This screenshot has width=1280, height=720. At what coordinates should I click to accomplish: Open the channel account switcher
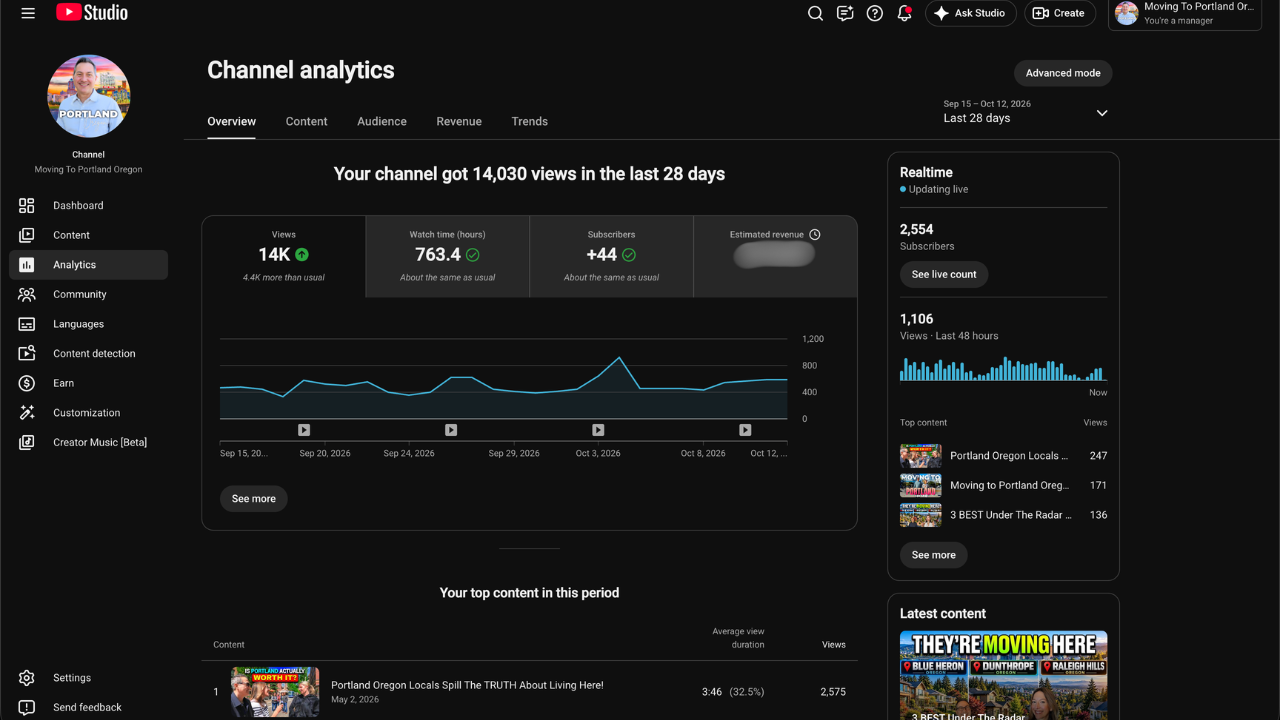(x=1185, y=14)
